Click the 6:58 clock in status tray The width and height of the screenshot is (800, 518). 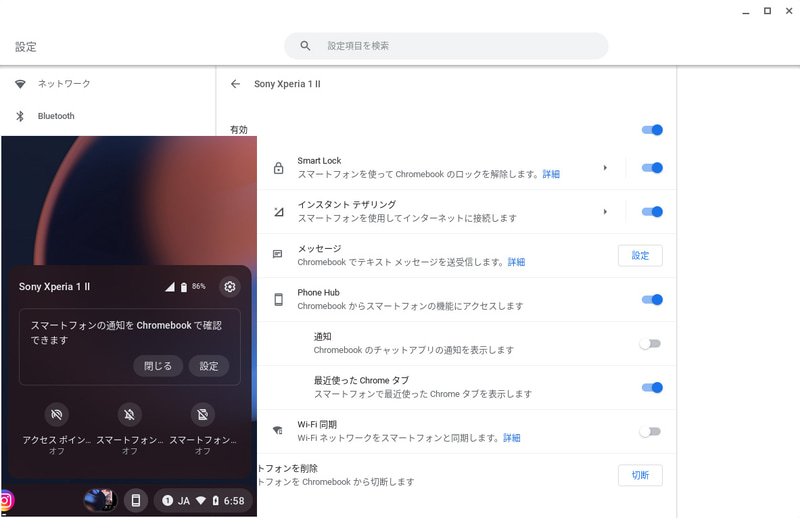pyautogui.click(x=234, y=501)
